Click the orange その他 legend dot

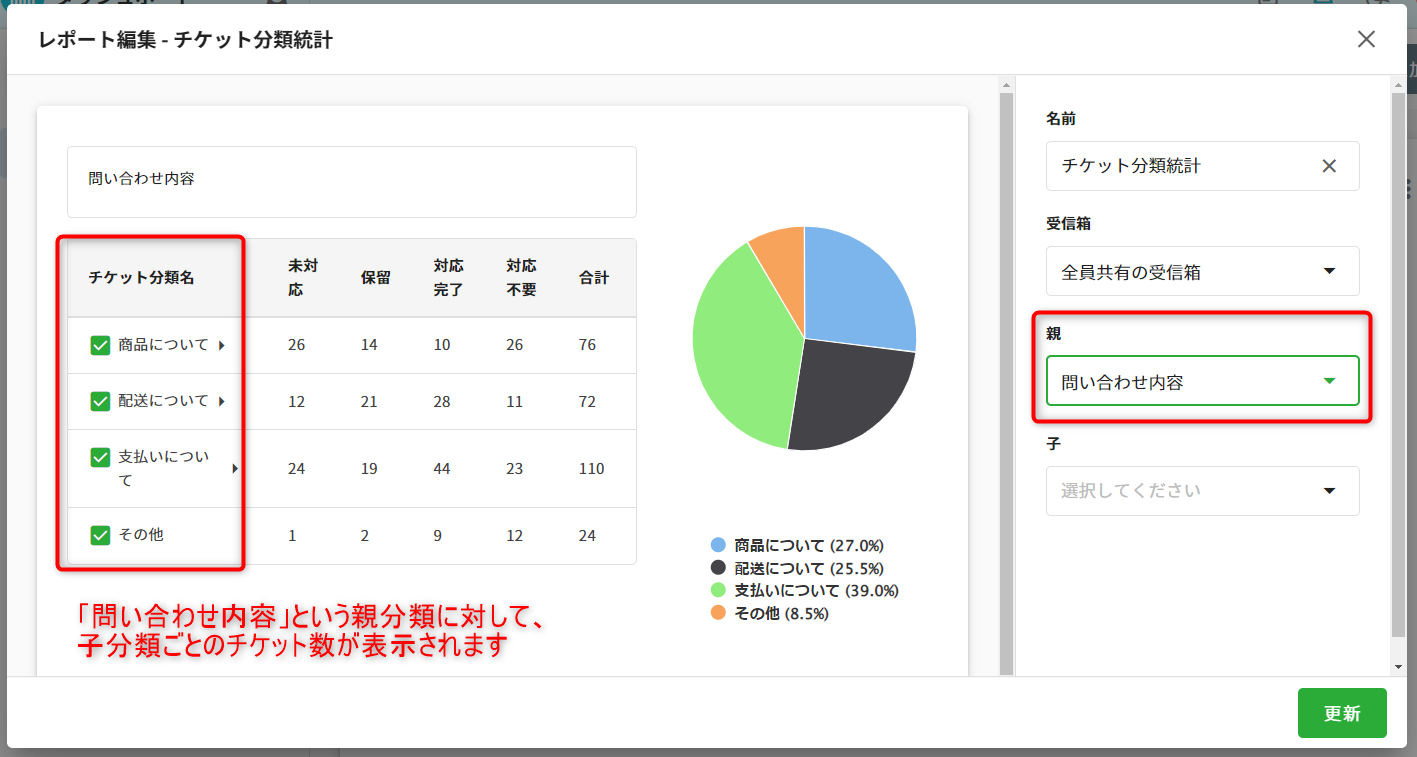pyautogui.click(x=718, y=613)
